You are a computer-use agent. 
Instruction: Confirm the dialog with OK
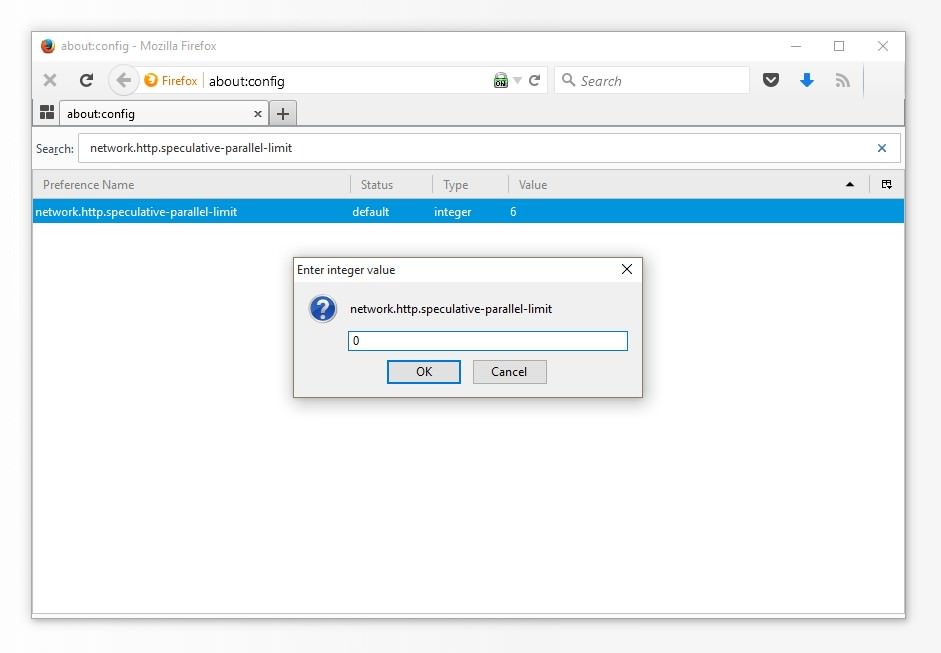(424, 372)
